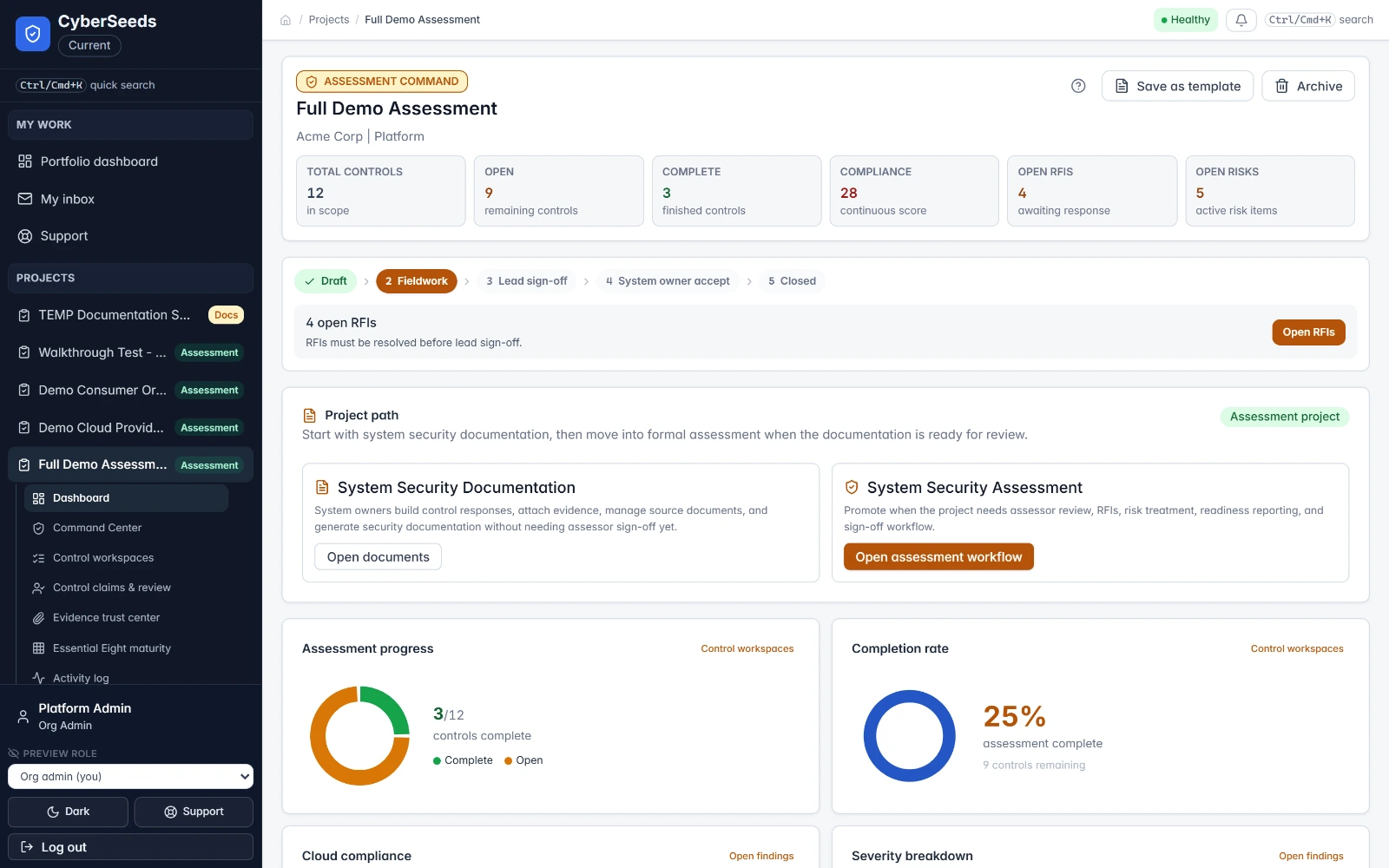Click the Walkthrough Test project icon

tap(24, 352)
